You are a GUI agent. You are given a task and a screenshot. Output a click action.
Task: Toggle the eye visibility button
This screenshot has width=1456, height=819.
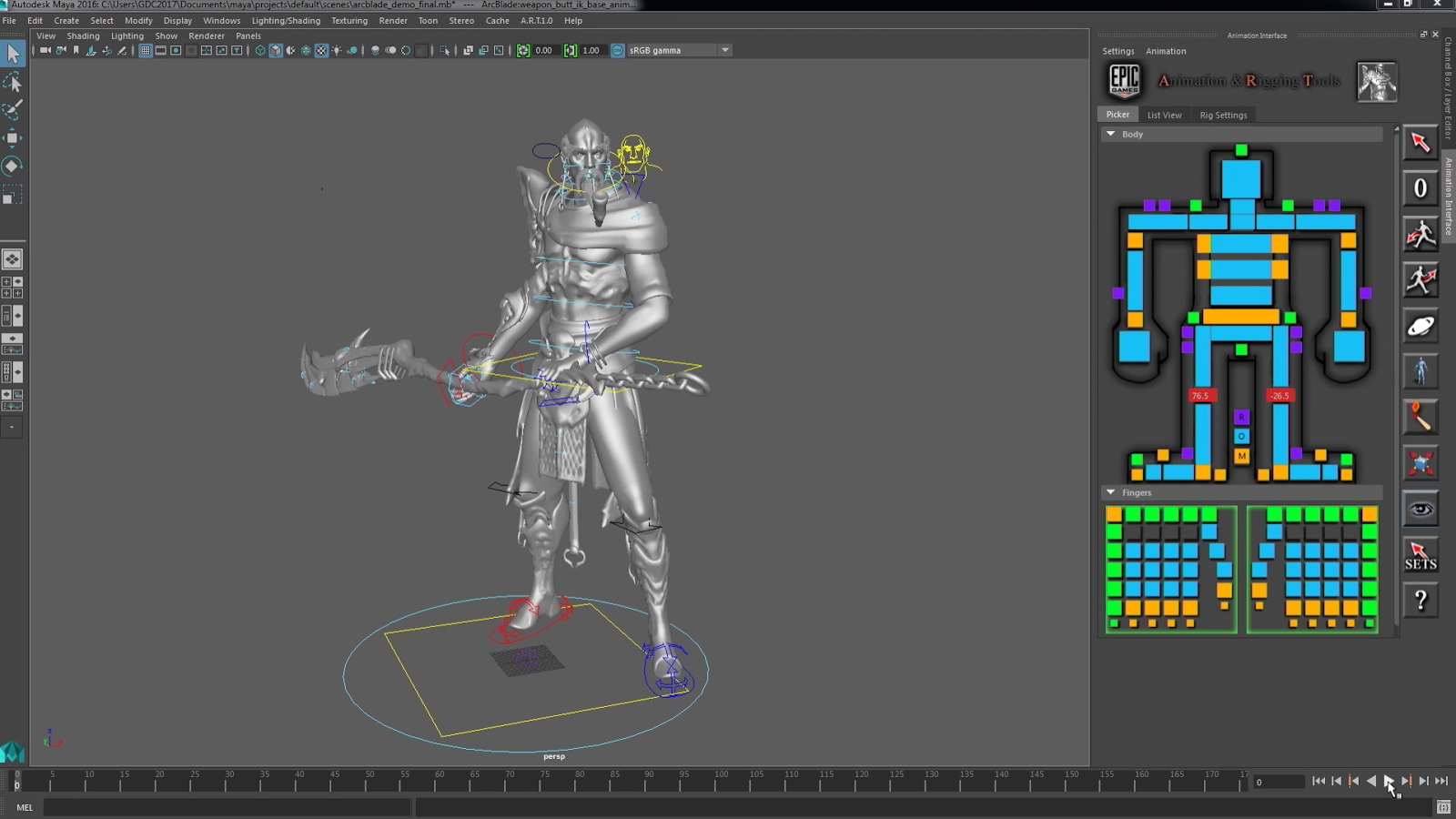click(1420, 510)
